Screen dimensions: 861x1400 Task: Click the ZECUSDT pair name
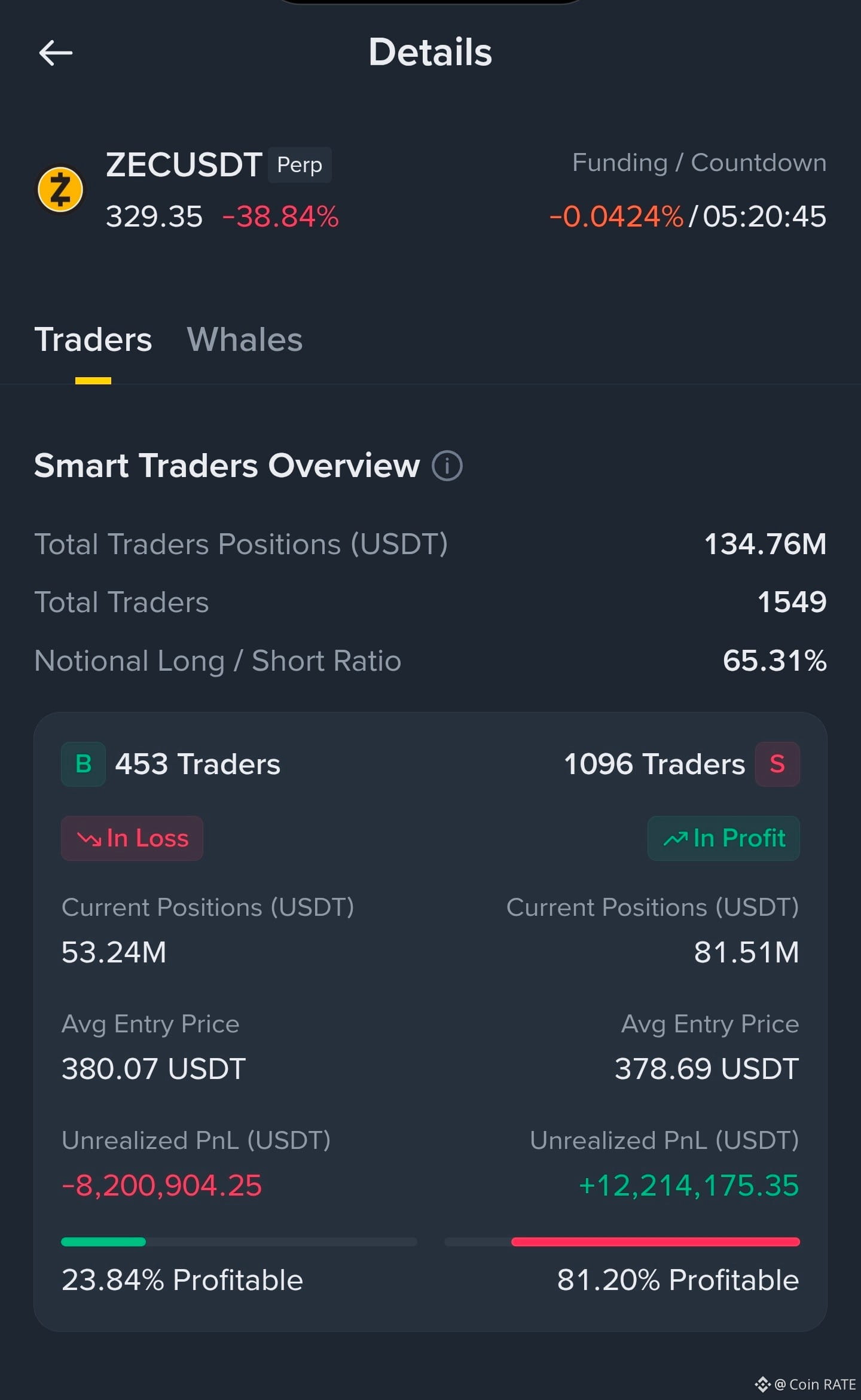pos(184,164)
